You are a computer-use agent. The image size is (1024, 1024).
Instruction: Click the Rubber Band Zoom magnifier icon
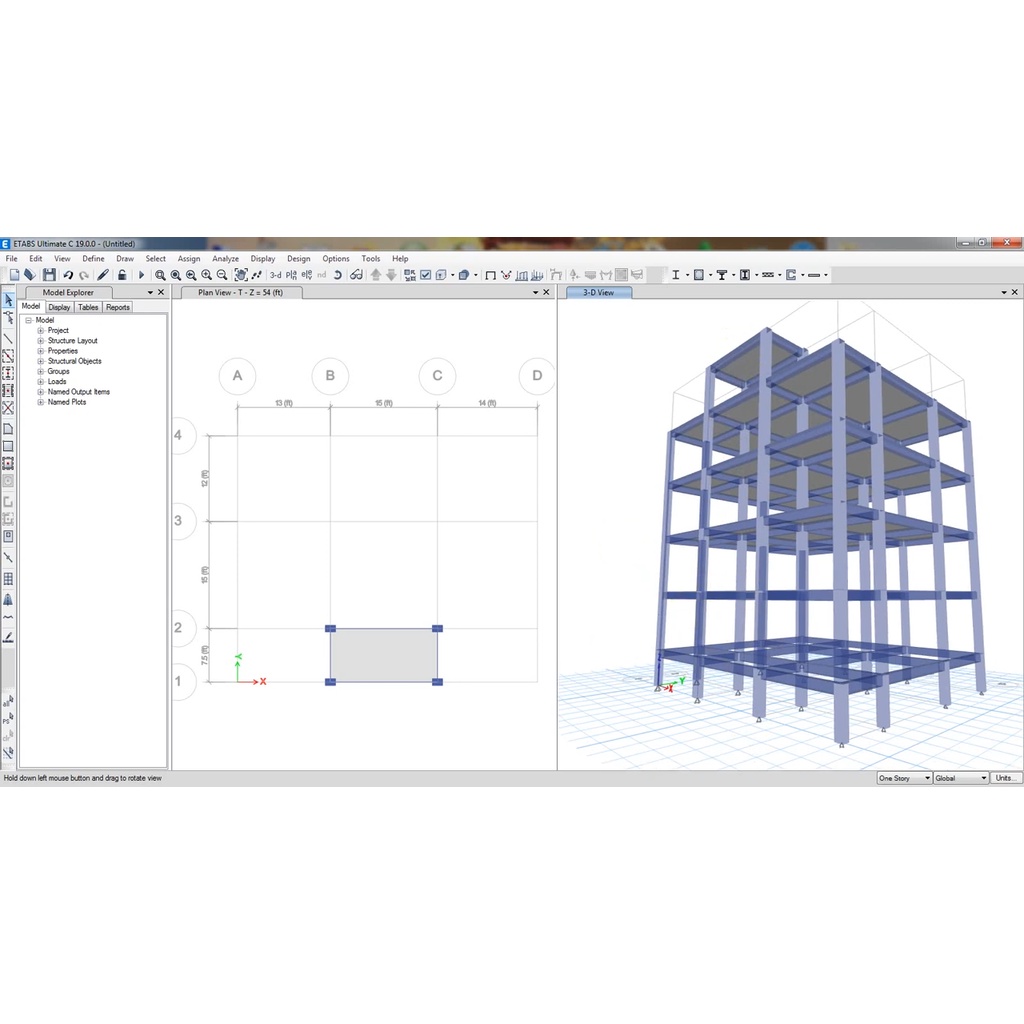point(160,275)
